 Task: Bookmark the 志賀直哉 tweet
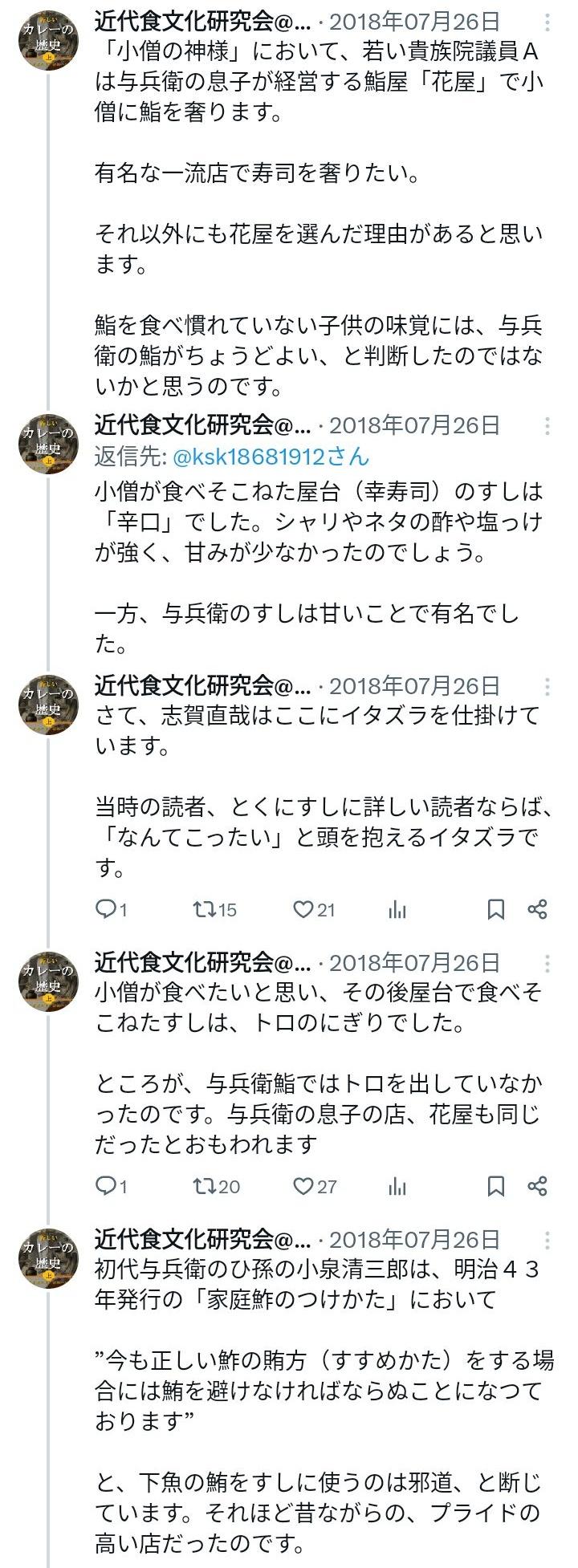pyautogui.click(x=496, y=909)
